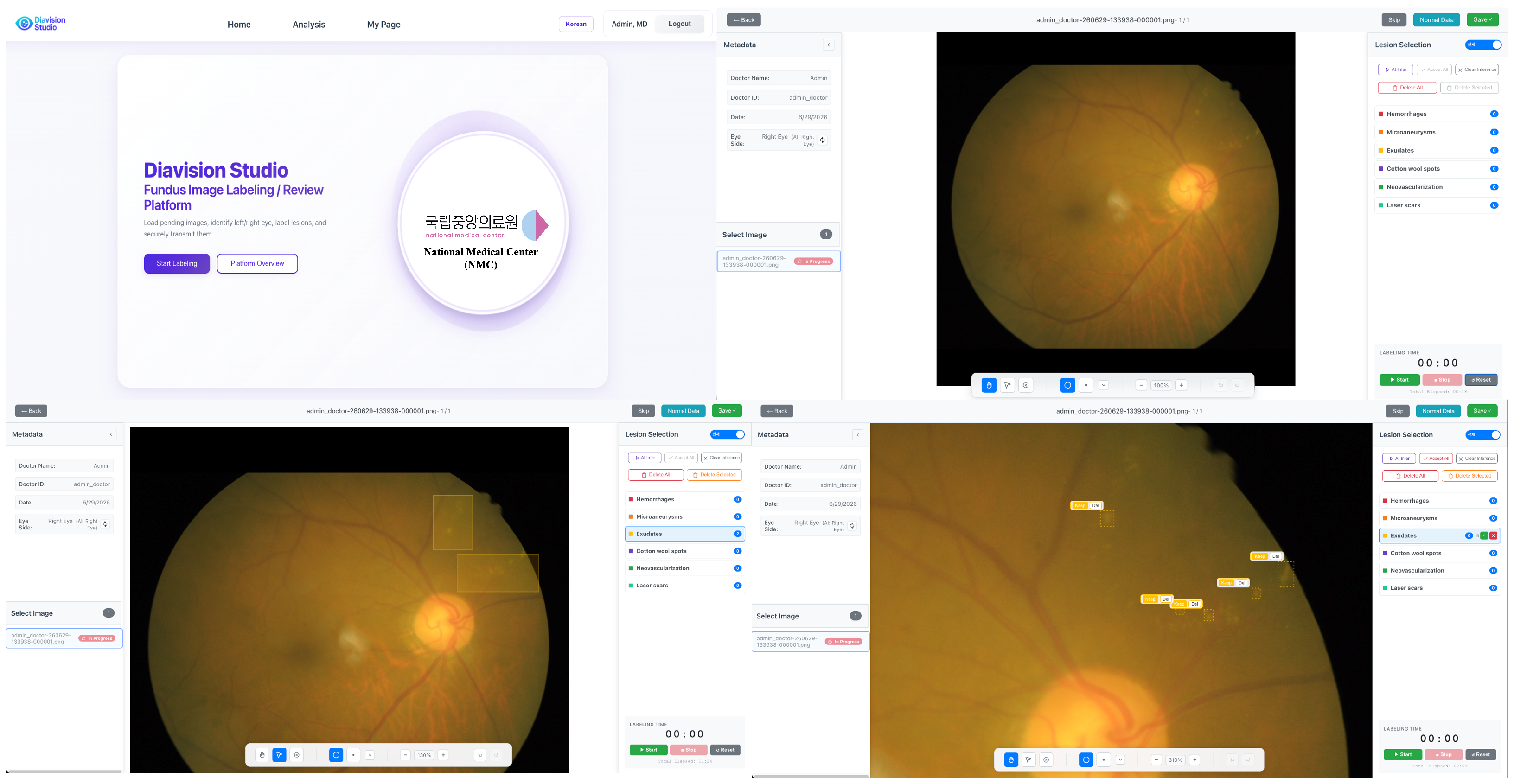
Task: Reset the labeling timer in the 100% zoom view
Action: 1481,380
